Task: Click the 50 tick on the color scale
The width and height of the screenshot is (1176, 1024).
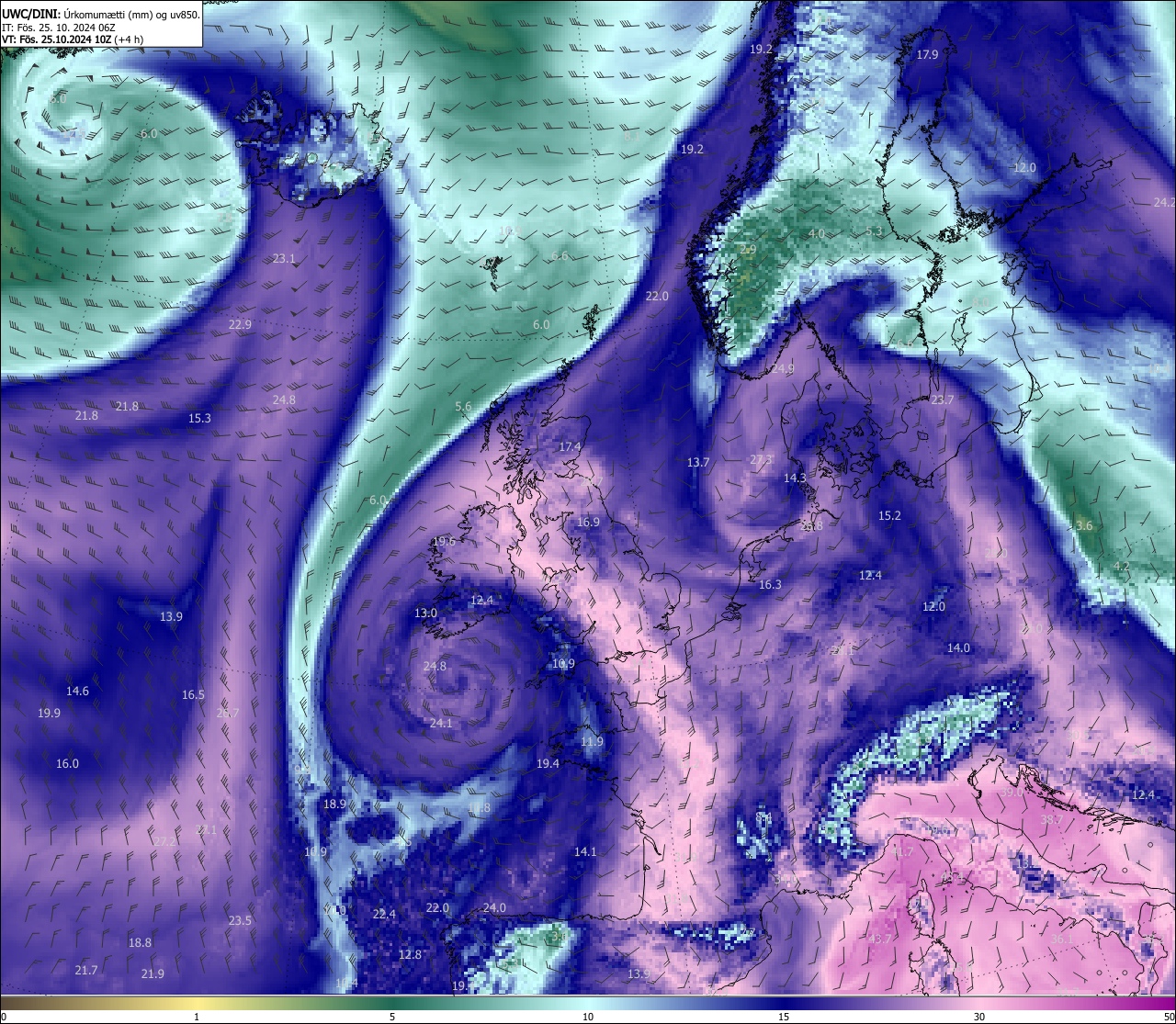Action: [1169, 1017]
